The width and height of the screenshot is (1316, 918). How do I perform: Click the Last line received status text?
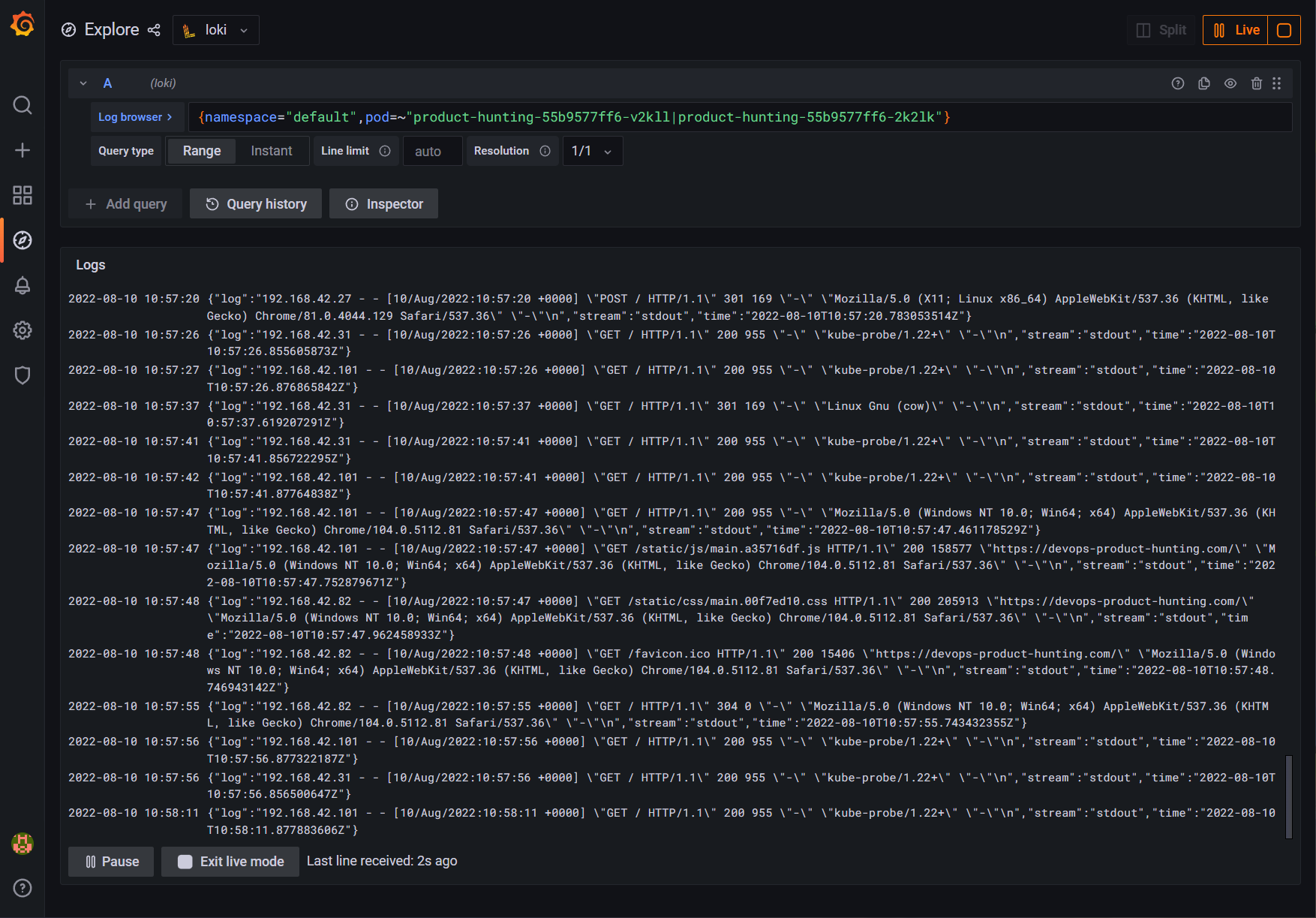pos(382,861)
